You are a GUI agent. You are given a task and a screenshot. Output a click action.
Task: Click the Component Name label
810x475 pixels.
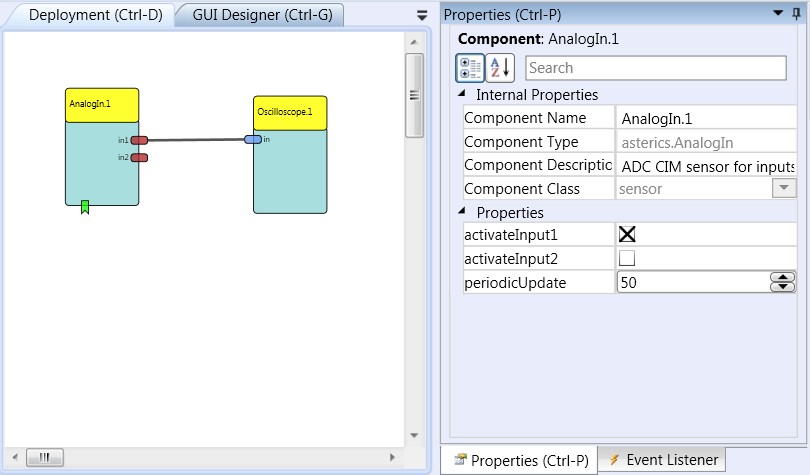tap(525, 118)
